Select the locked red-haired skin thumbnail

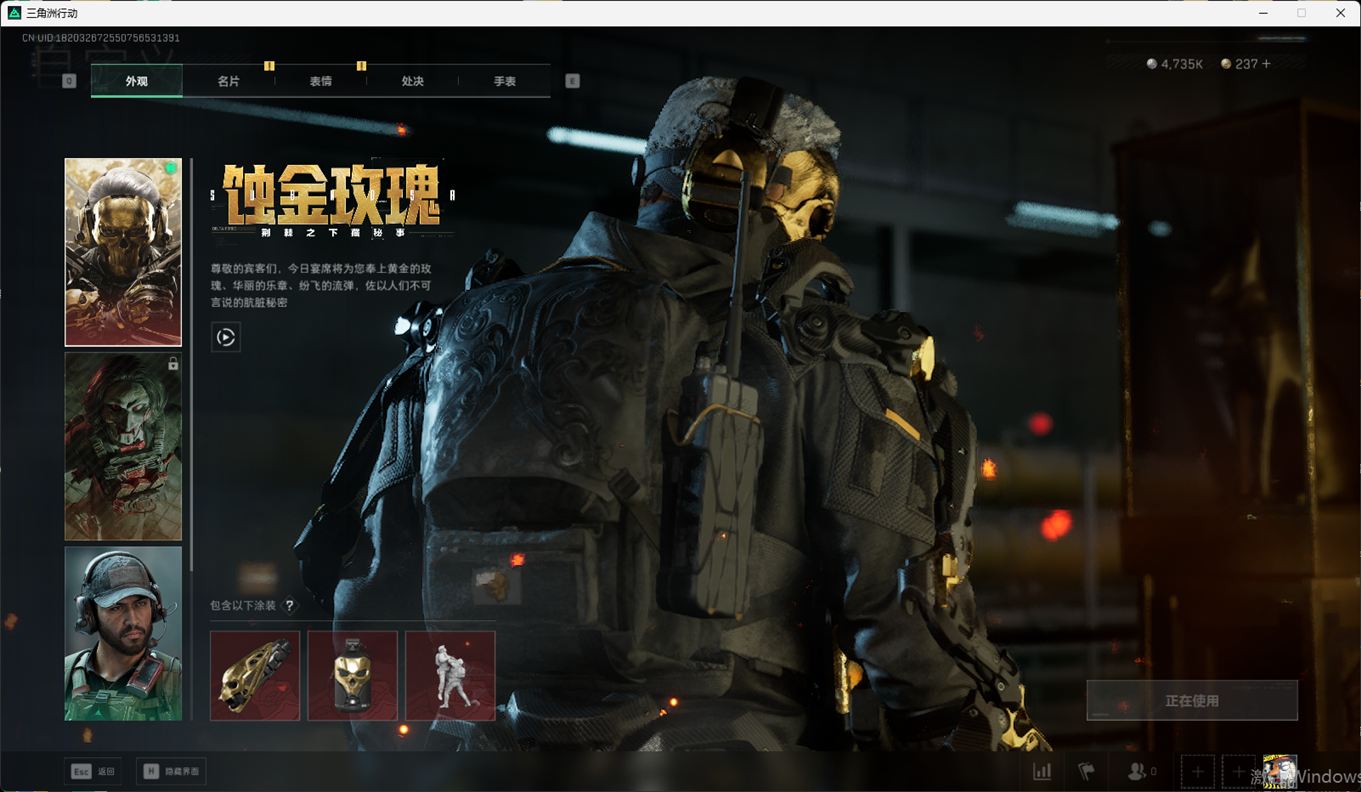pos(123,446)
